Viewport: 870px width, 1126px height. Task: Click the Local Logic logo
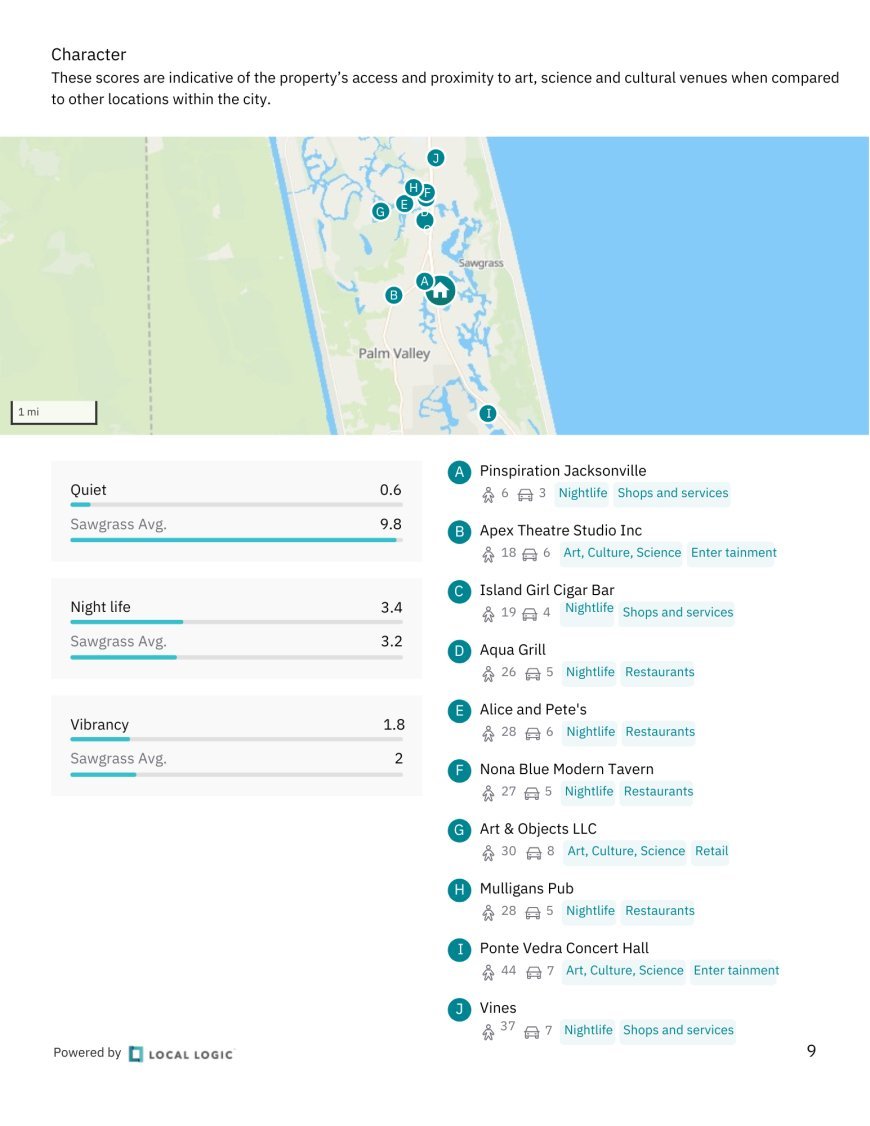pos(181,1053)
